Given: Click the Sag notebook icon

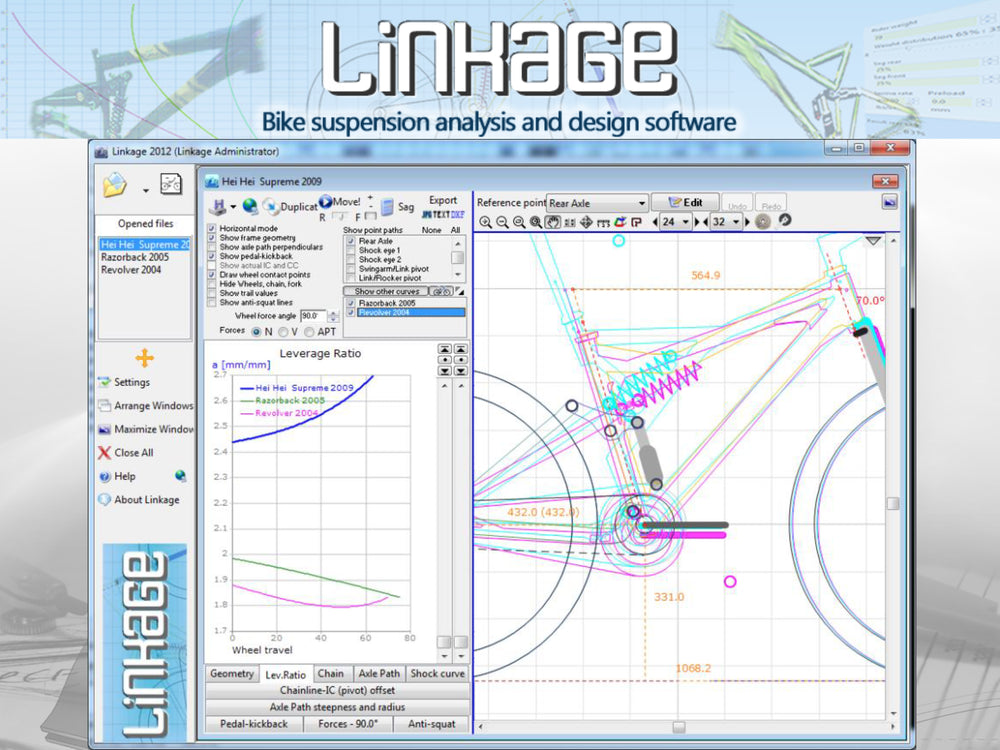Looking at the screenshot, I should pyautogui.click(x=387, y=207).
